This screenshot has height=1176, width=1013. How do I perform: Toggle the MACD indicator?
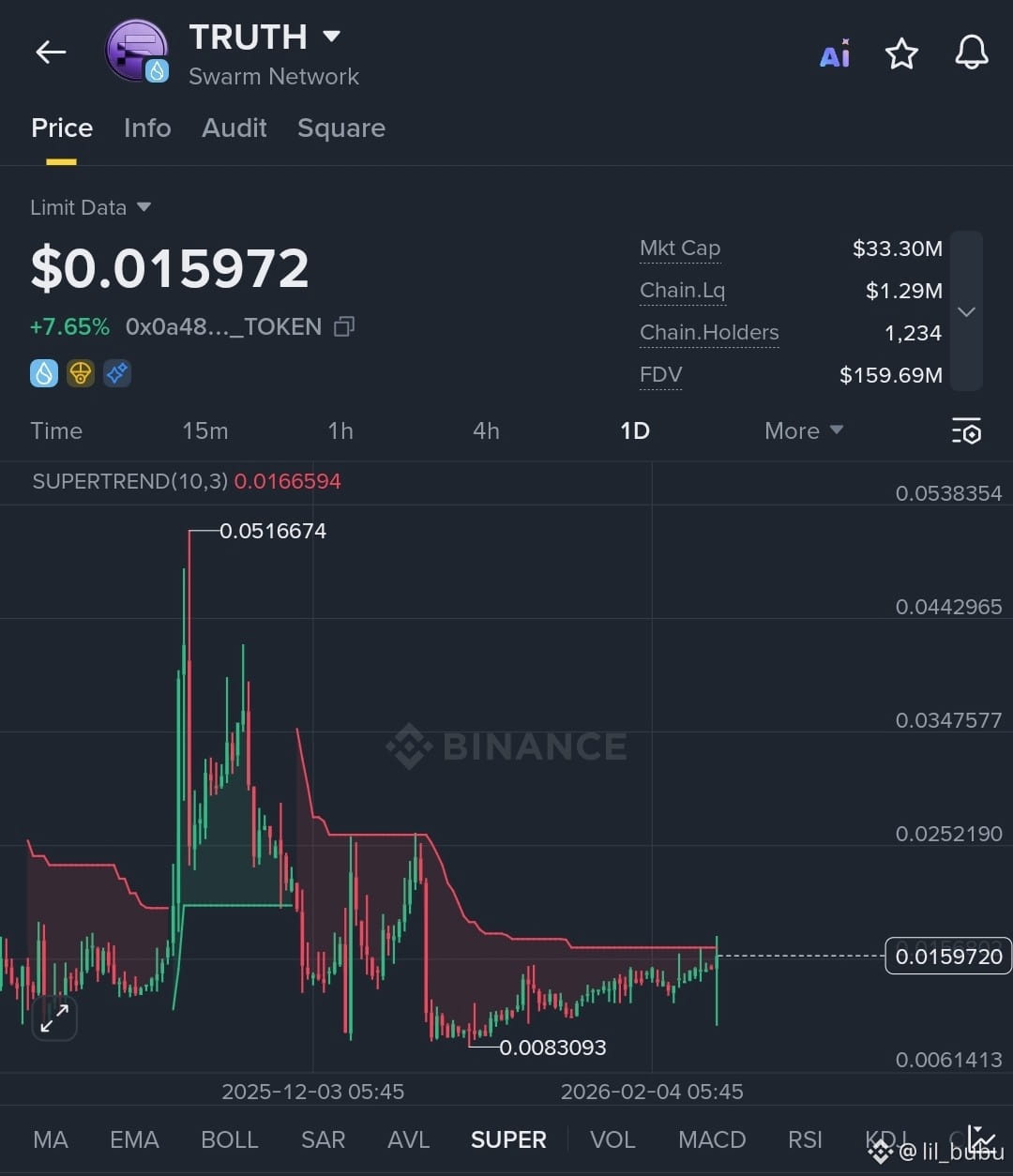[x=712, y=1139]
